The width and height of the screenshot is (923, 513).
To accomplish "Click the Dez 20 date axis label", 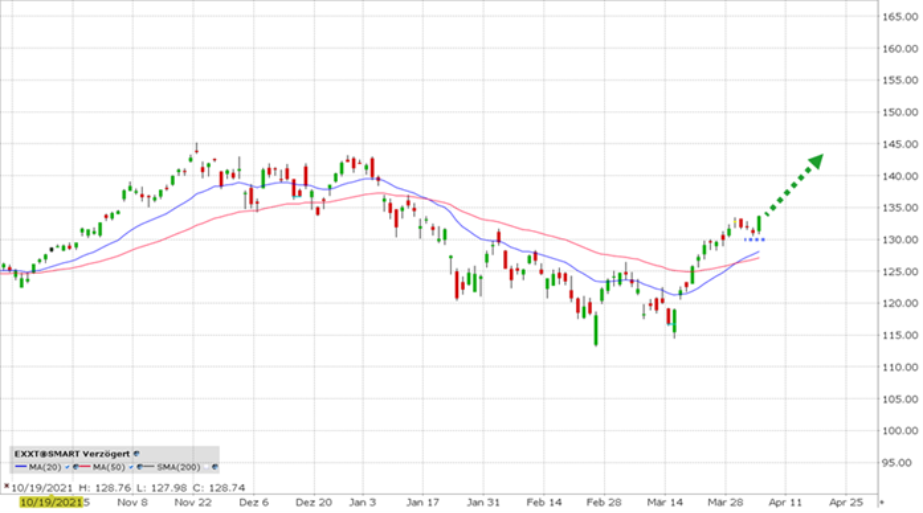I will point(314,502).
